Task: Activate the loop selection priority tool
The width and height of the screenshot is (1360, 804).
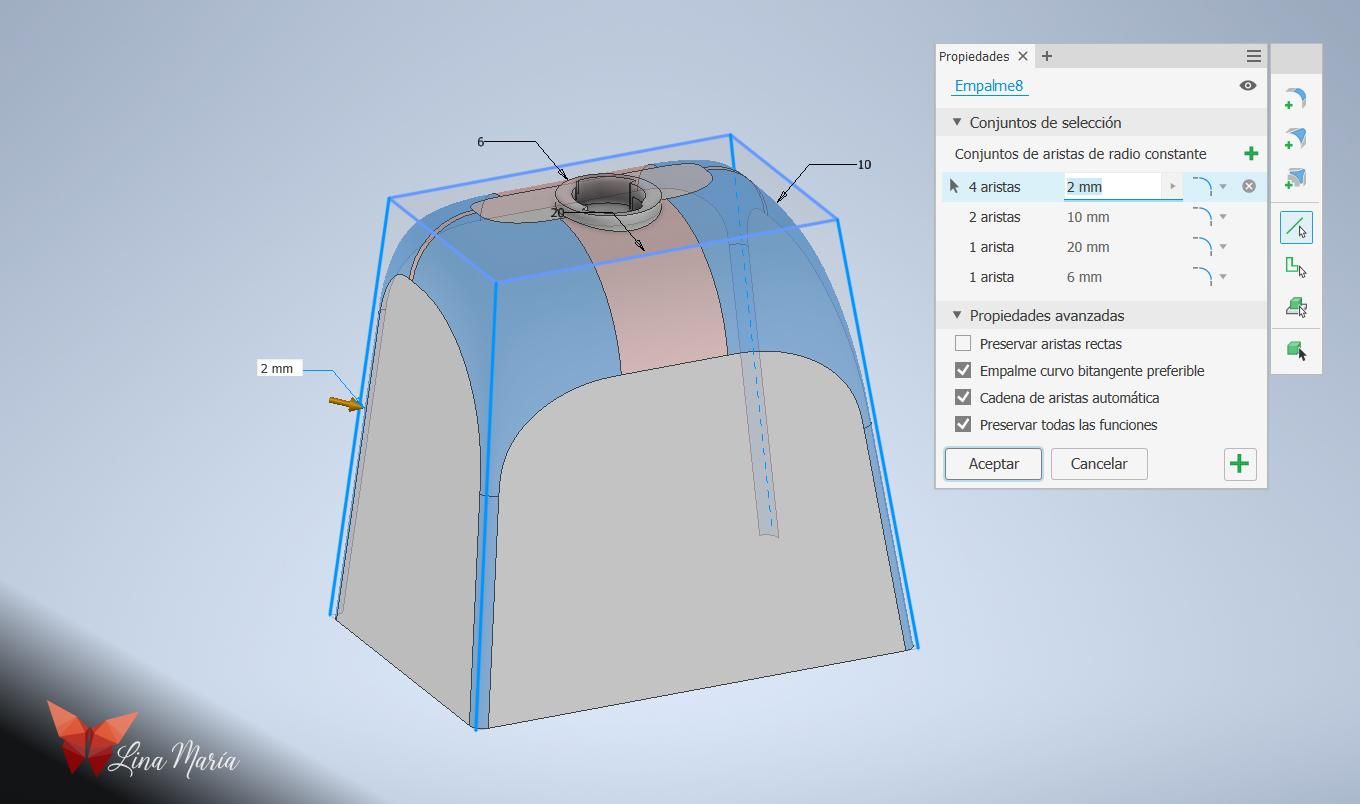Action: point(1296,267)
